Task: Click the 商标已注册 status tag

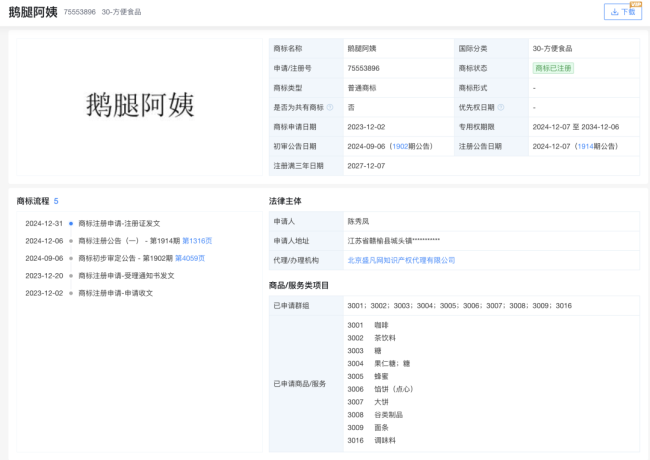Action: click(x=553, y=68)
